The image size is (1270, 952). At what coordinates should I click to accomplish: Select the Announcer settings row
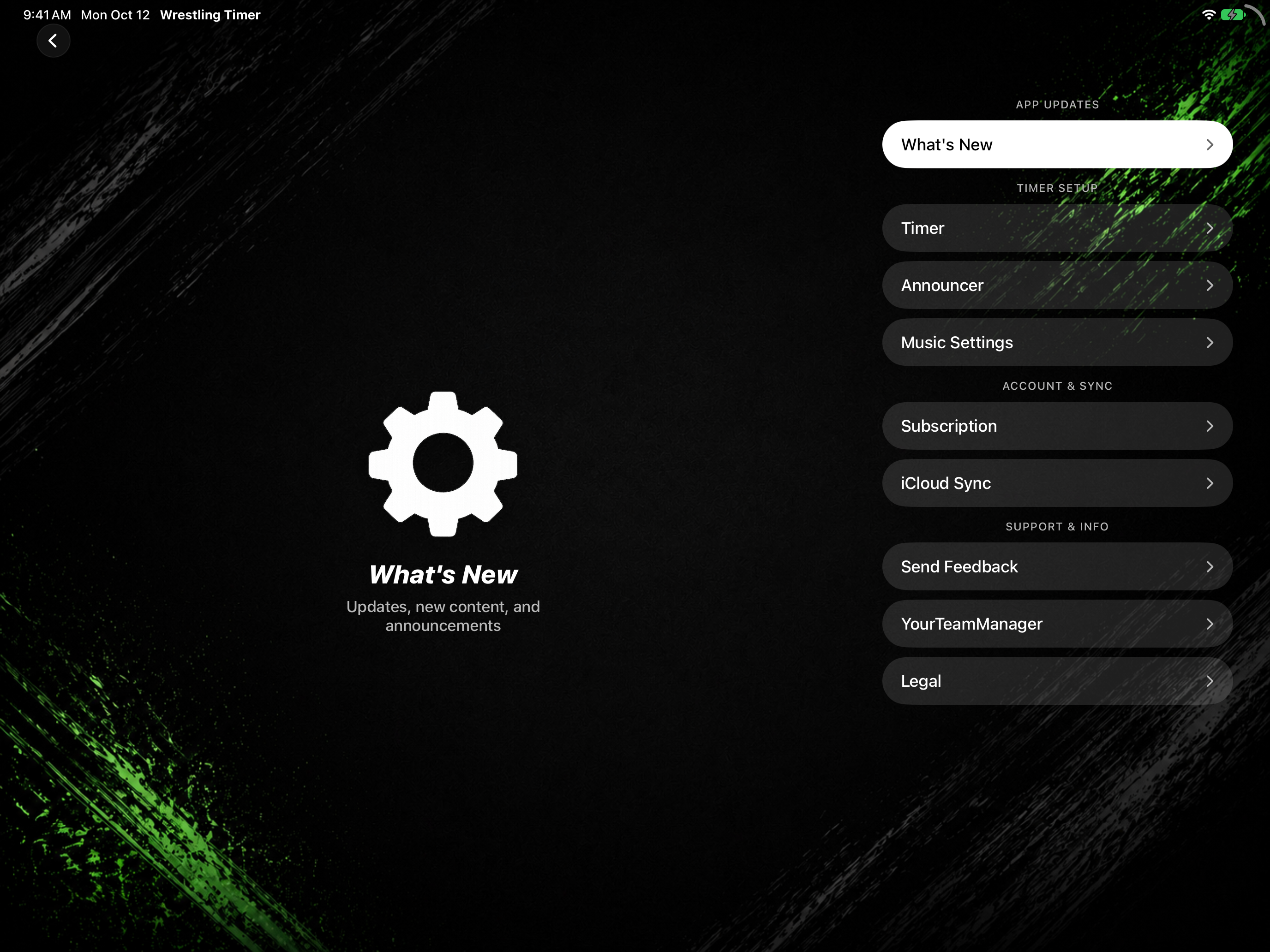[1057, 285]
